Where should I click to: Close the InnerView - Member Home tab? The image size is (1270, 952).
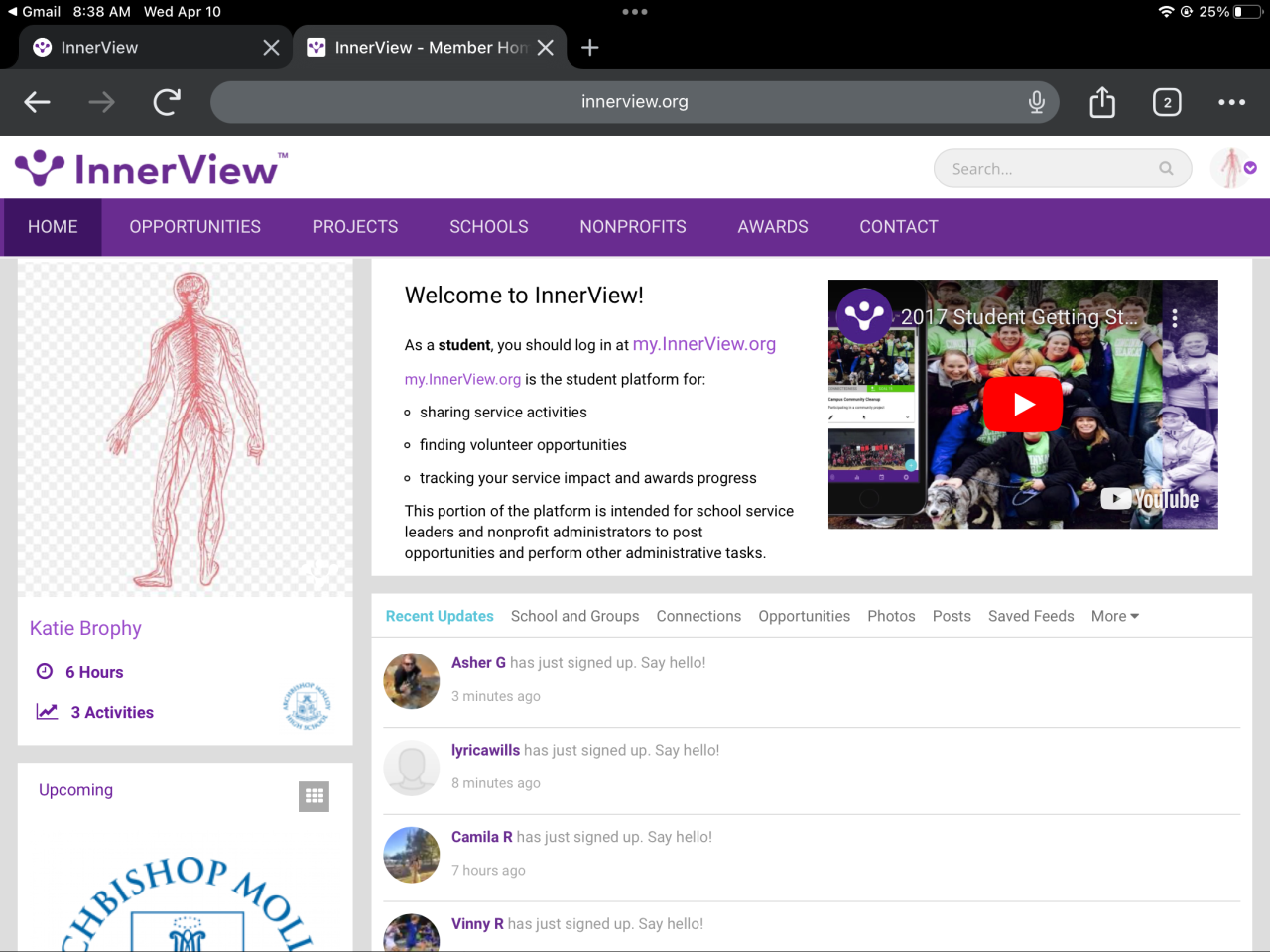point(546,48)
